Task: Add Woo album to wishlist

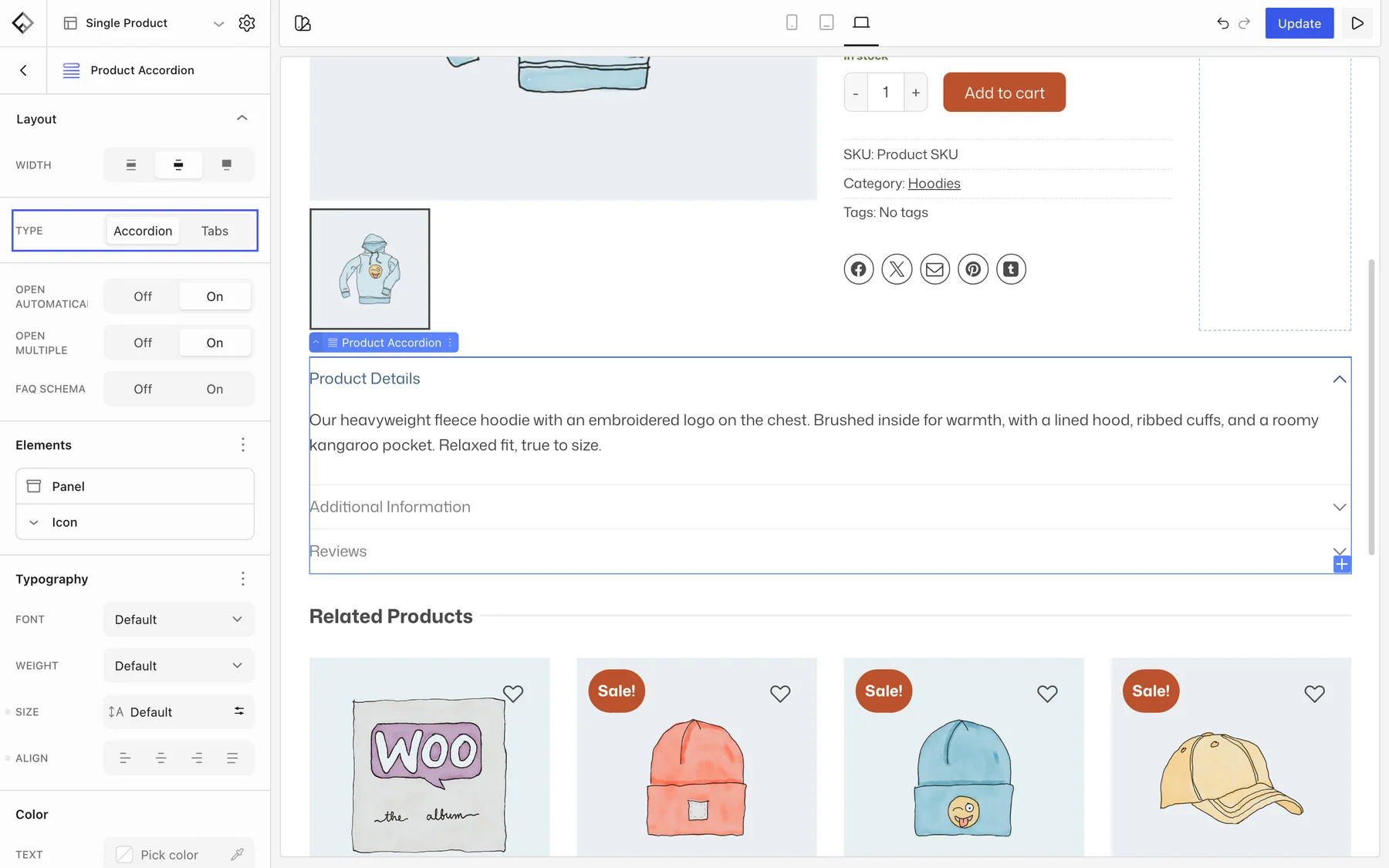Action: click(x=513, y=694)
